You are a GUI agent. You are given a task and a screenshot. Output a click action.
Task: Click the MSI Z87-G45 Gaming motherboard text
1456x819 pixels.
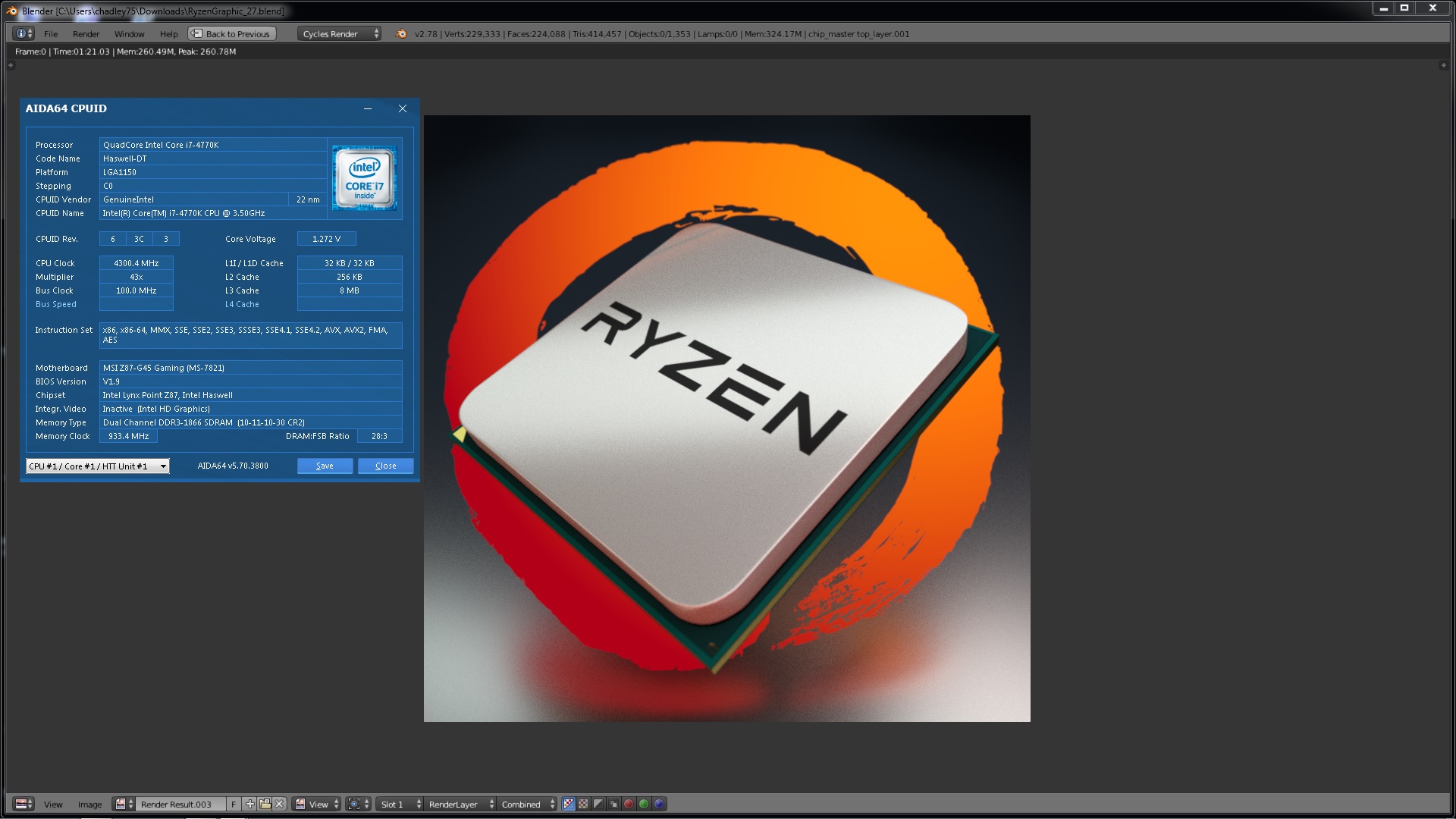164,368
